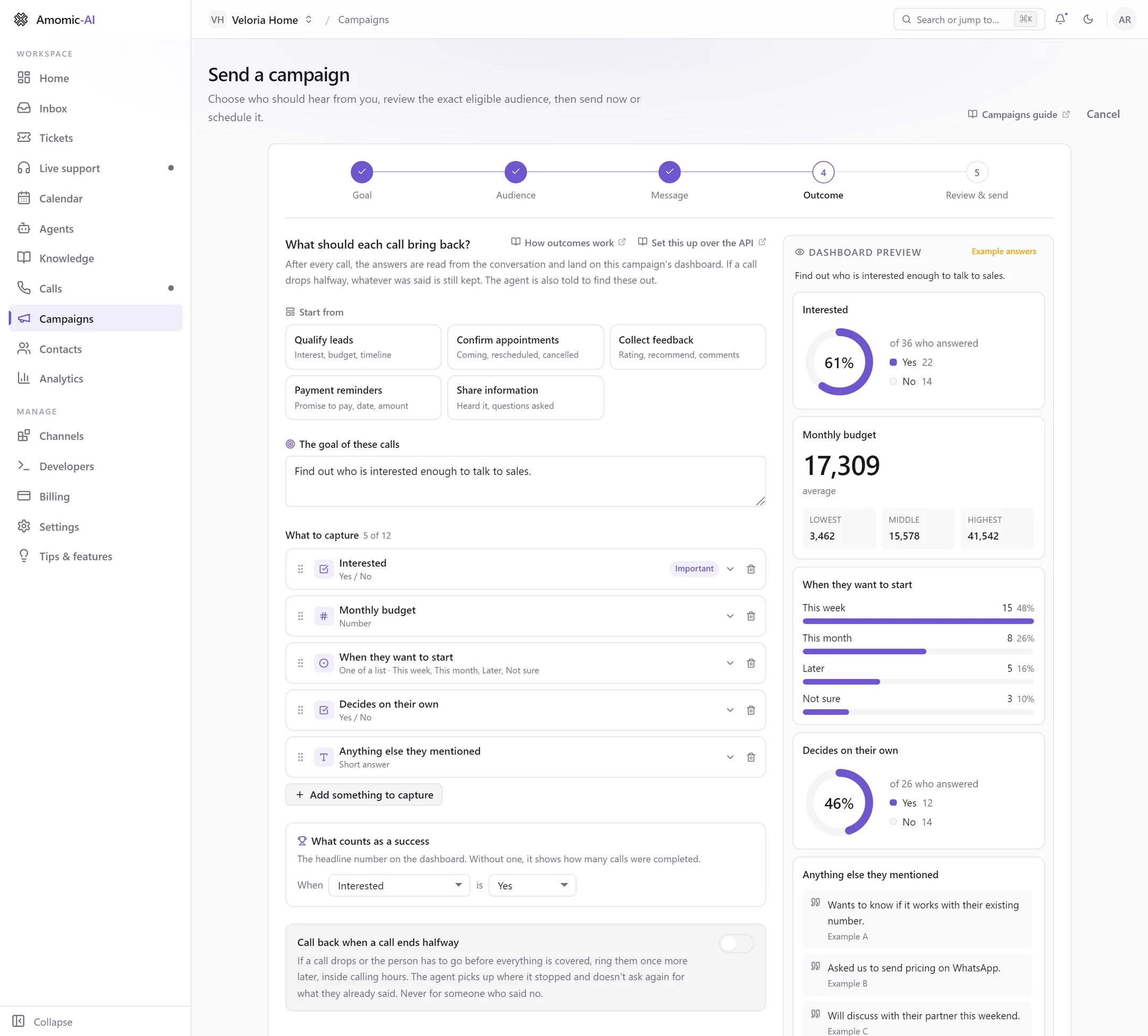Choose the Collect feedback template card
This screenshot has width=1148, height=1036.
pyautogui.click(x=687, y=346)
